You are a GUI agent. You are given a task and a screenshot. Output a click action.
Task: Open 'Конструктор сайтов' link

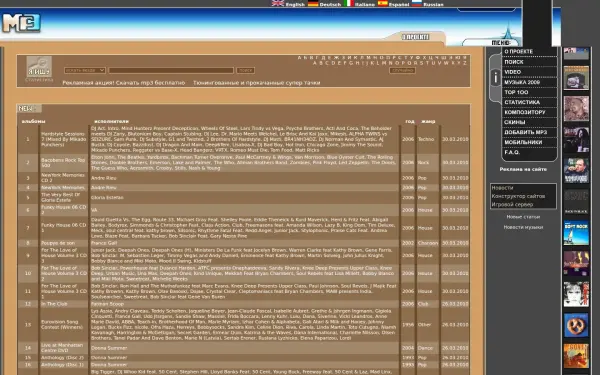click(x=518, y=196)
